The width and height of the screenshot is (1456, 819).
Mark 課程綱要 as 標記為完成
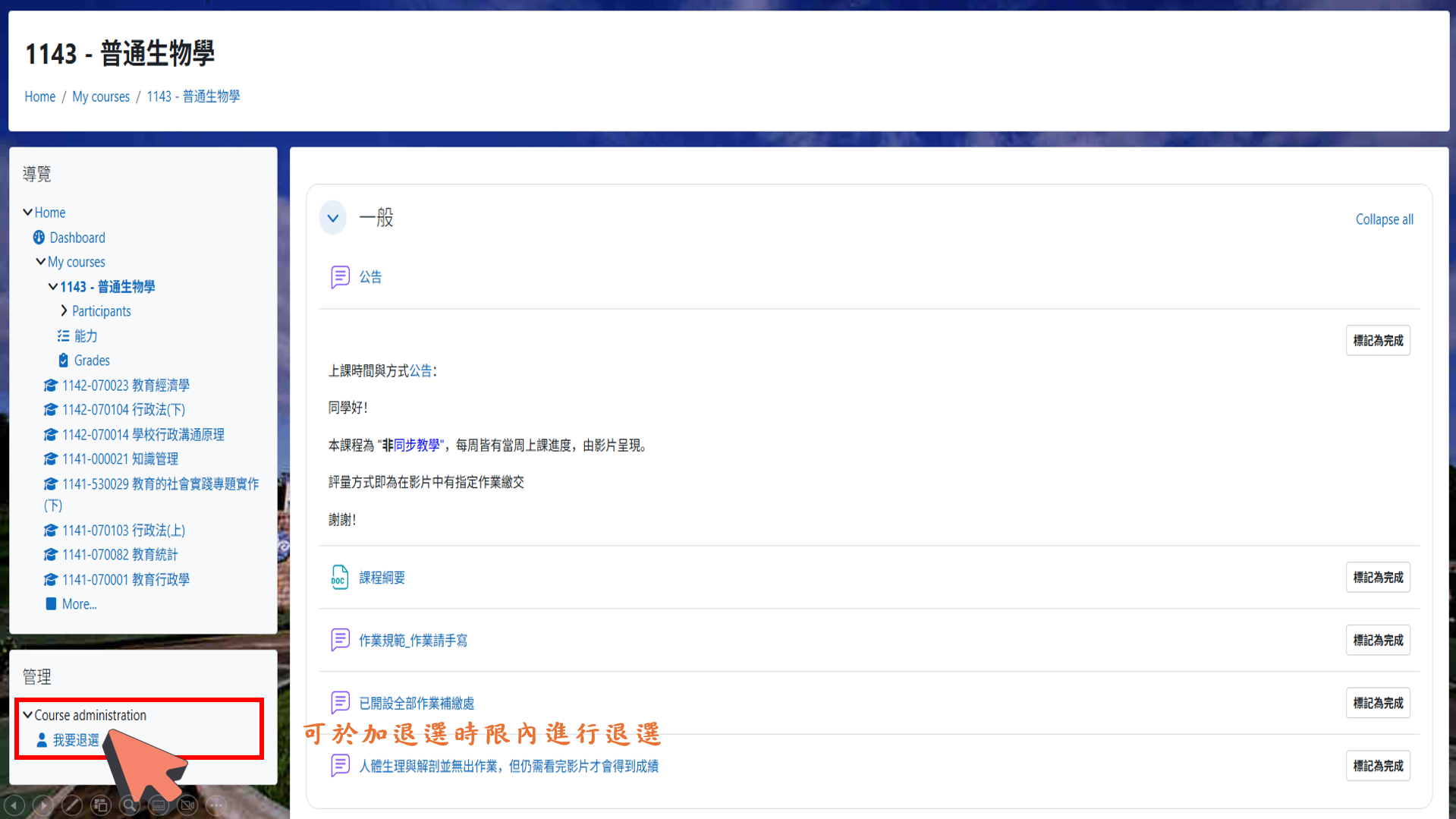tap(1378, 578)
